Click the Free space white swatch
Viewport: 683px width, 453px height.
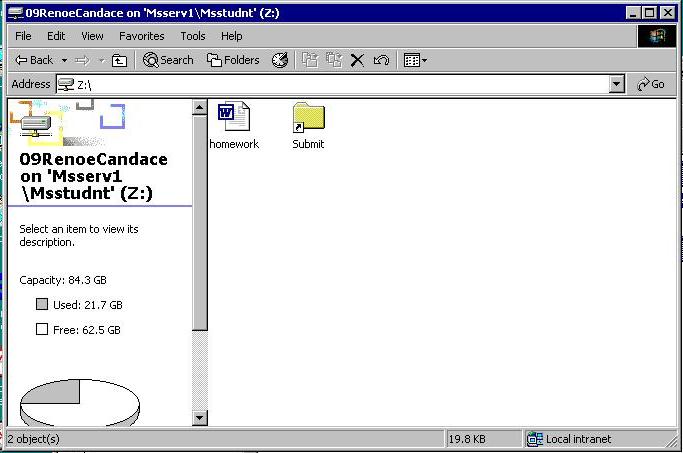[x=42, y=329]
